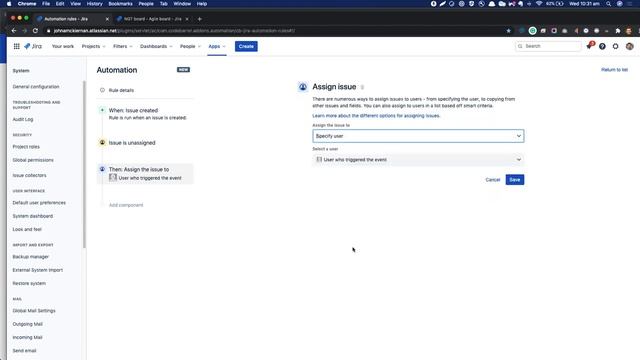
Task: Open the Jira app switcher grid icon
Action: (x=16, y=46)
